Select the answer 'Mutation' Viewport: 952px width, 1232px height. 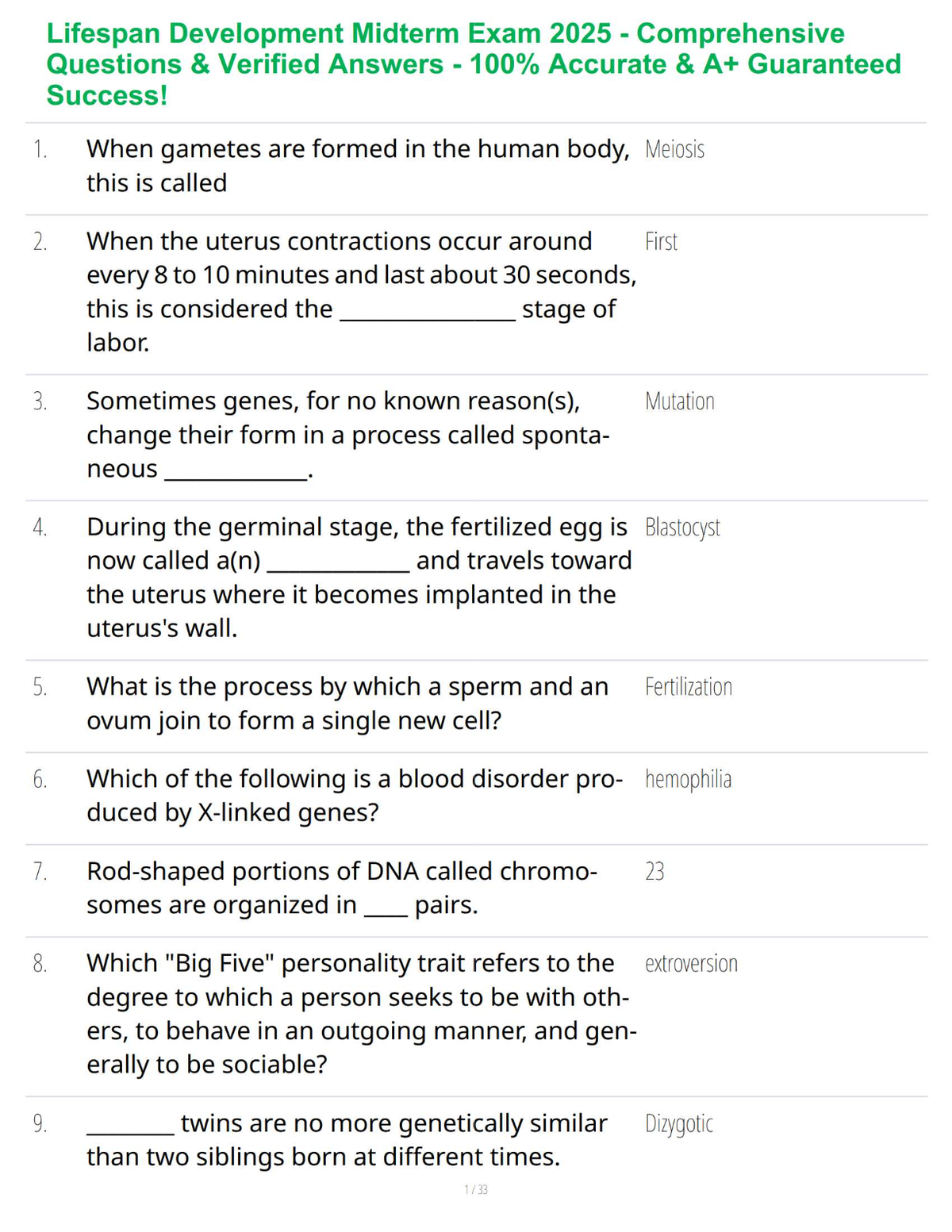click(680, 401)
